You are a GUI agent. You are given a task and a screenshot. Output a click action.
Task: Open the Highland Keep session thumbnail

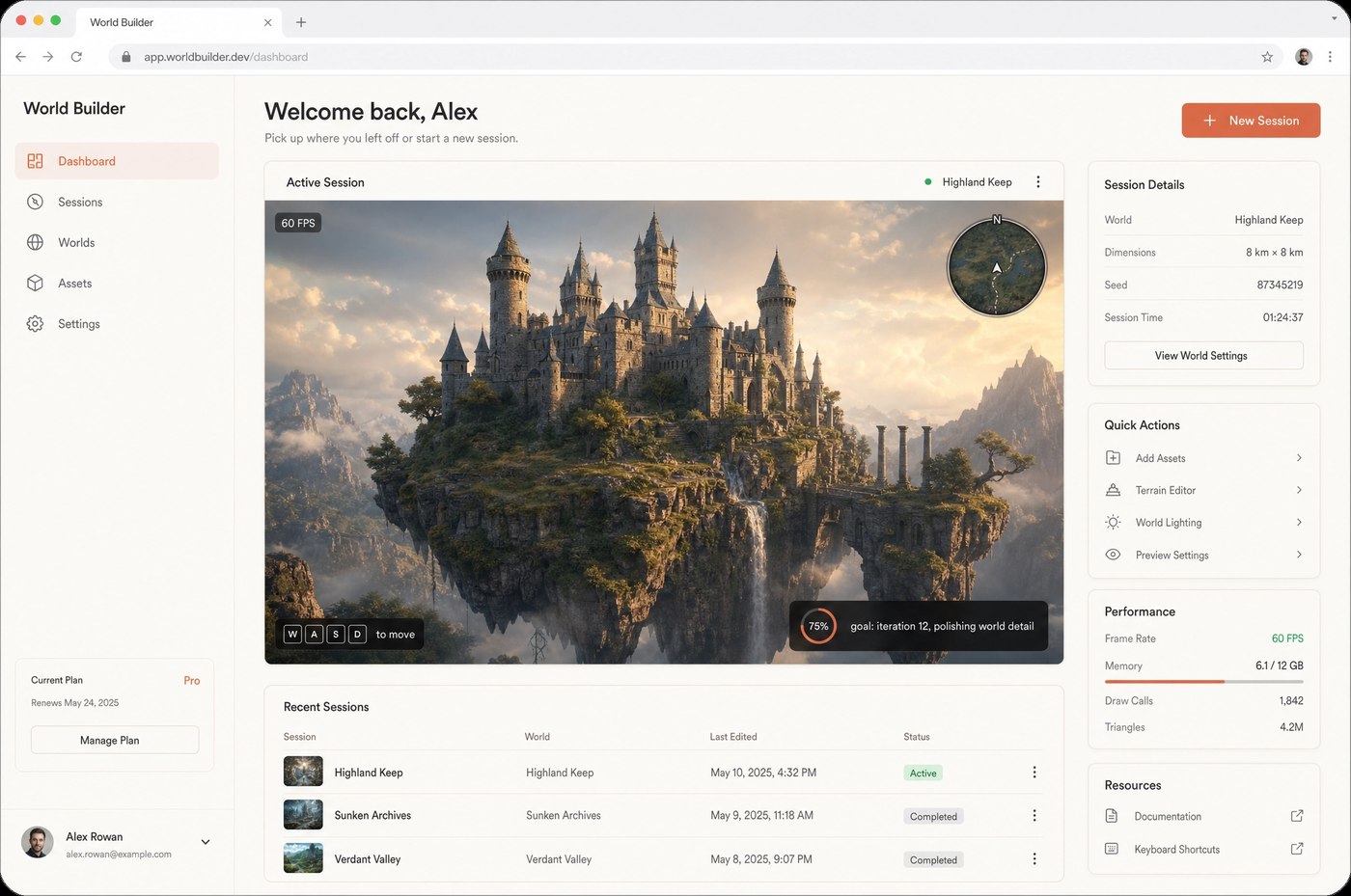[x=303, y=772]
